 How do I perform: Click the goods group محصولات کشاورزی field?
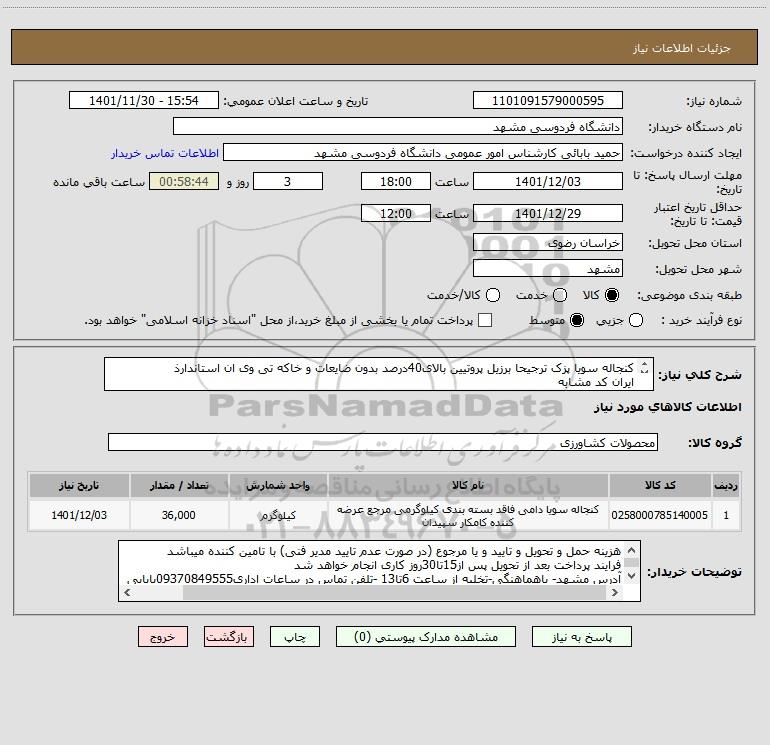pyautogui.click(x=383, y=442)
